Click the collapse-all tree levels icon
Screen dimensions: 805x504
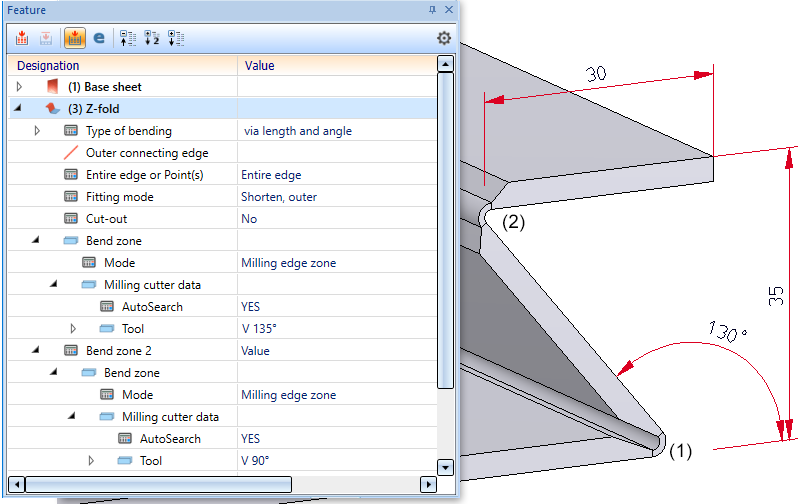click(x=127, y=38)
